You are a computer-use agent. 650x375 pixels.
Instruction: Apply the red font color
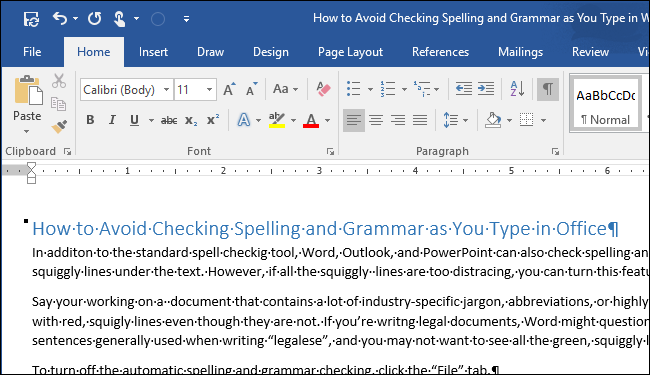[311, 120]
